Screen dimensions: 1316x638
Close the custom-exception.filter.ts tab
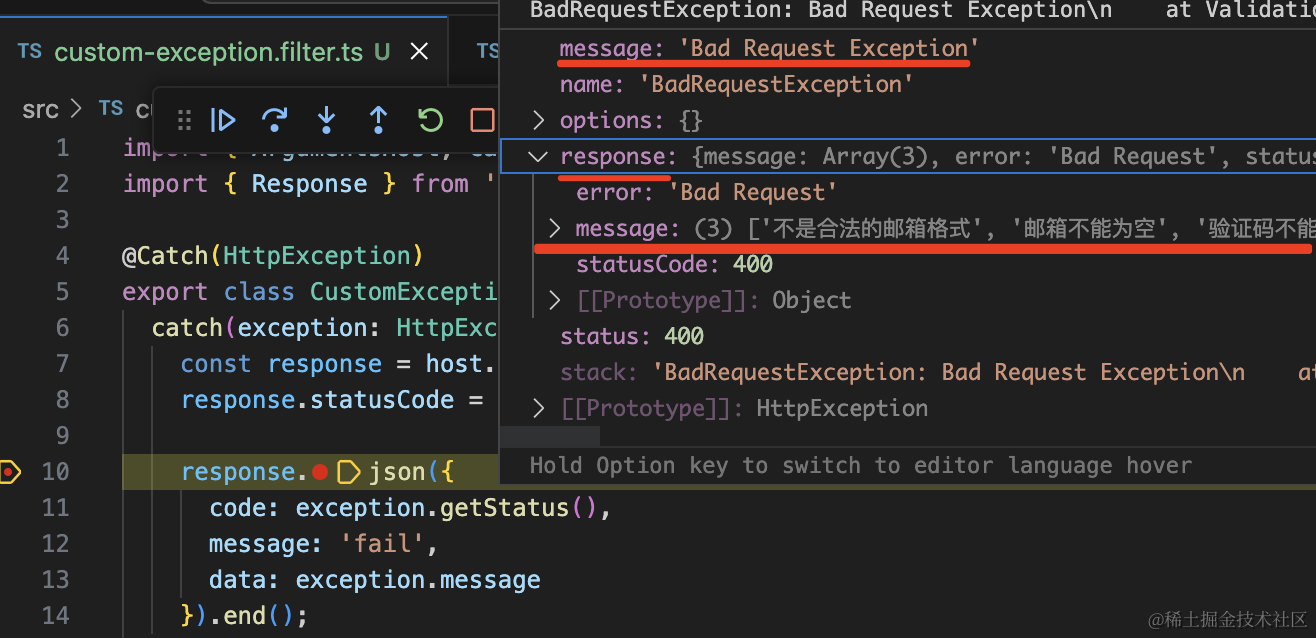(x=419, y=52)
